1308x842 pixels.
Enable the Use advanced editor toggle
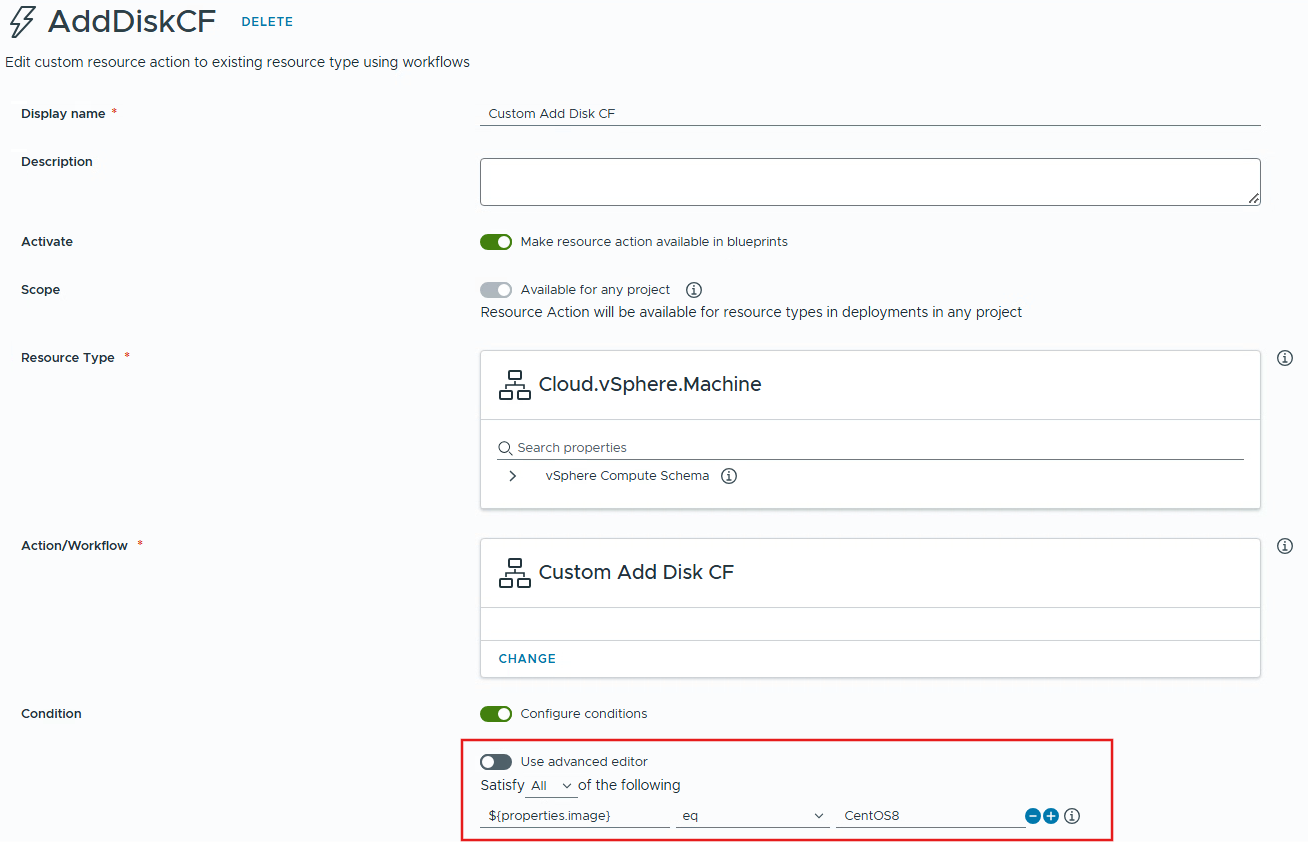(496, 762)
